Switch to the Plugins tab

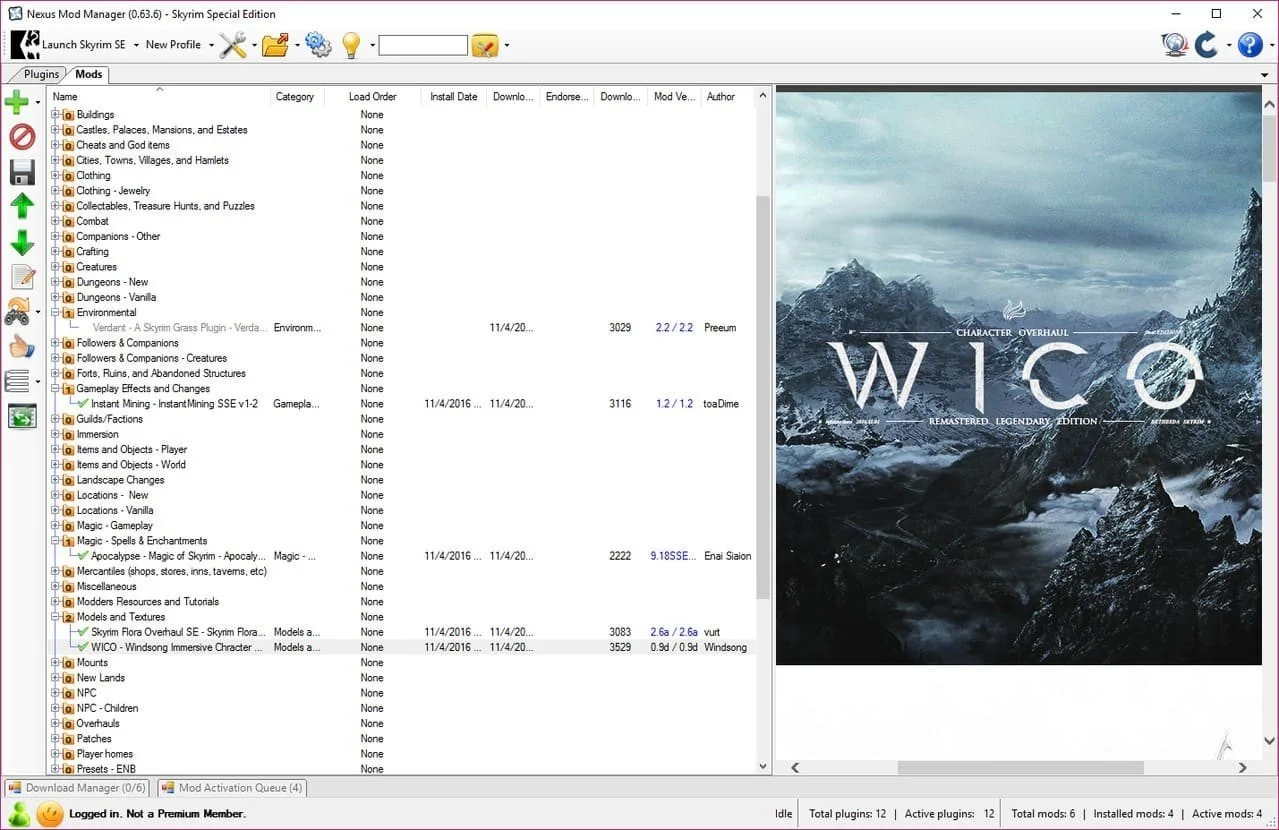(40, 74)
